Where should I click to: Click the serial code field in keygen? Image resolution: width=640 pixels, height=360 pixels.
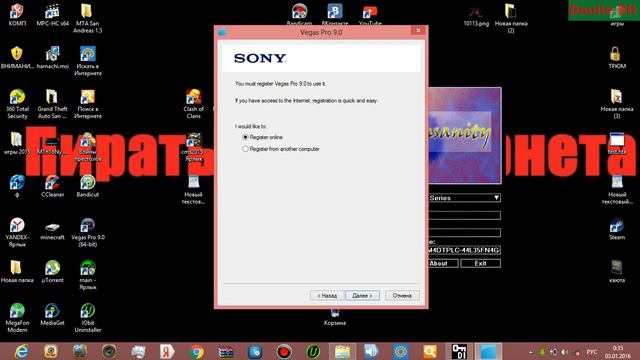pyautogui.click(x=464, y=250)
